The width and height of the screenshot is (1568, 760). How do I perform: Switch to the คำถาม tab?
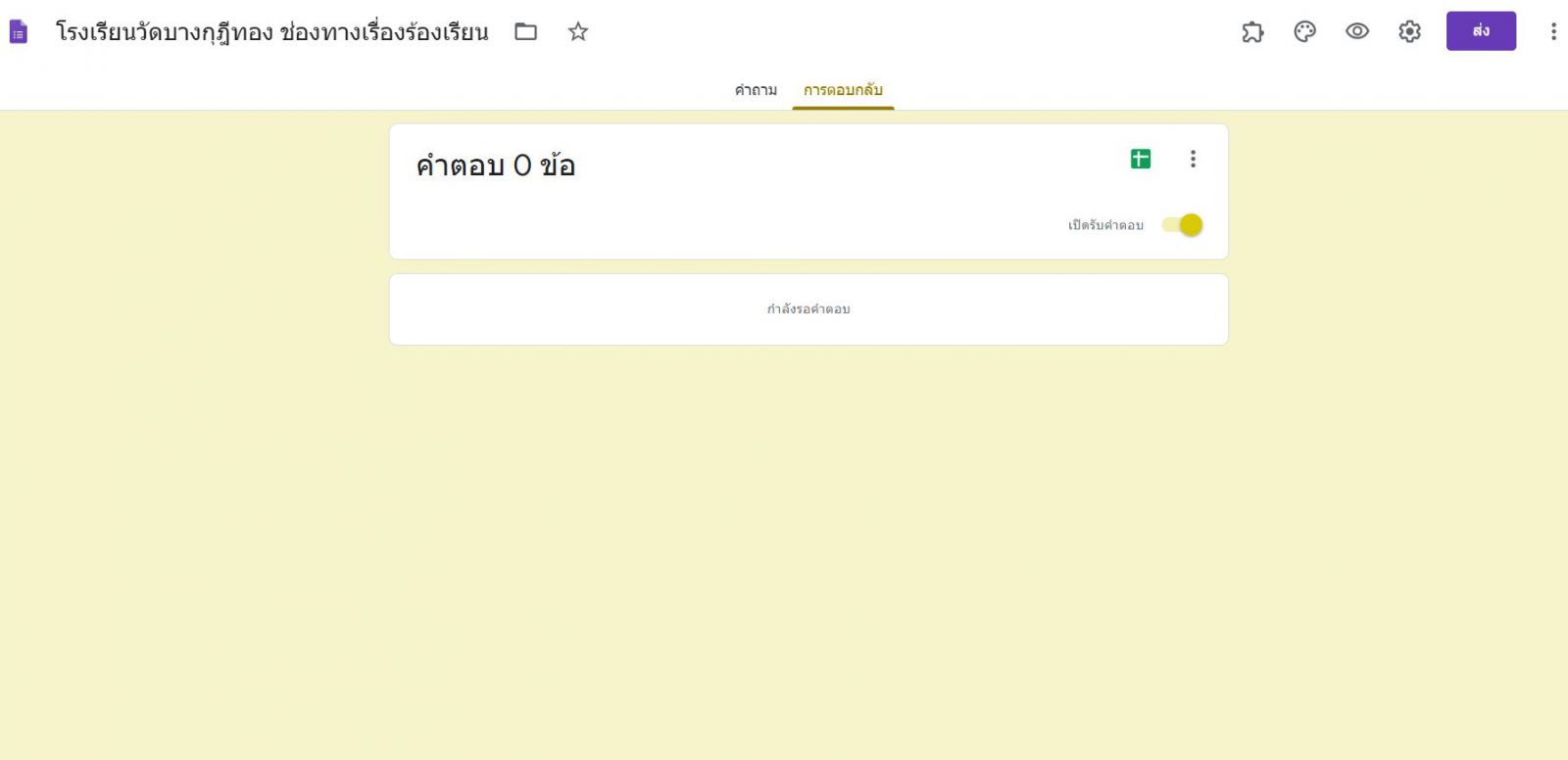pos(756,90)
